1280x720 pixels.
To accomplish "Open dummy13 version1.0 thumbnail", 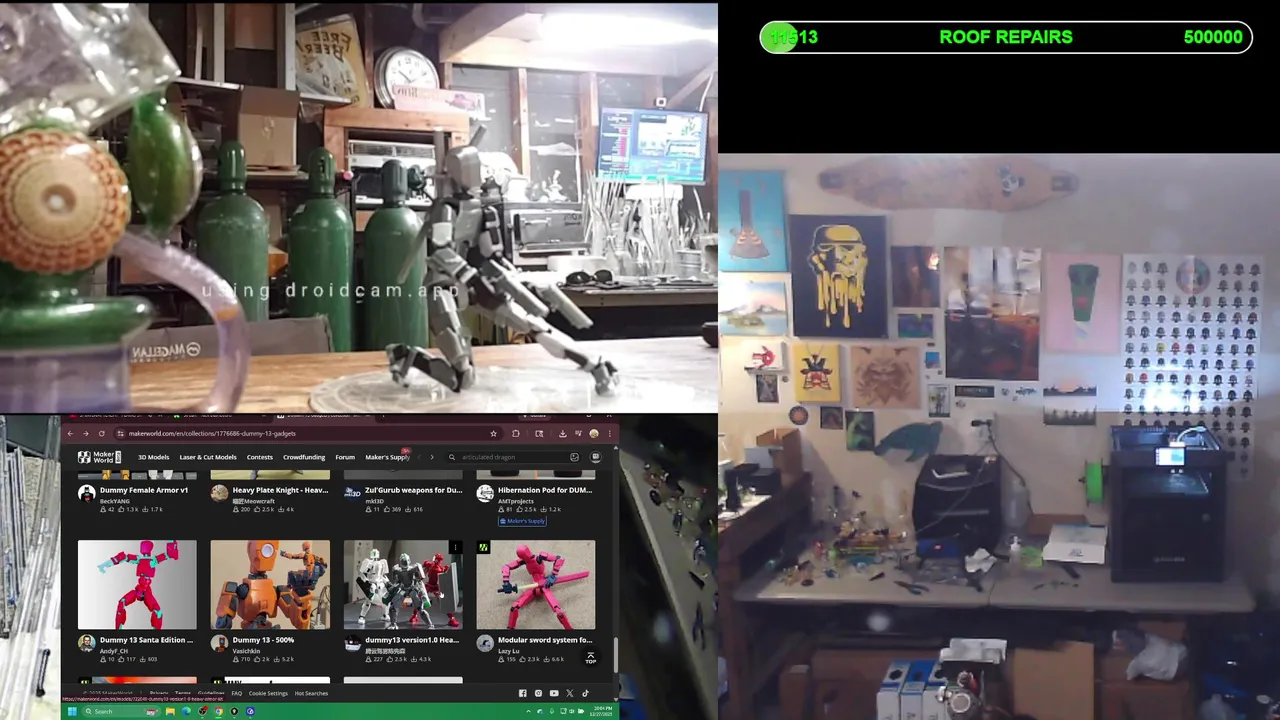I will coord(403,585).
